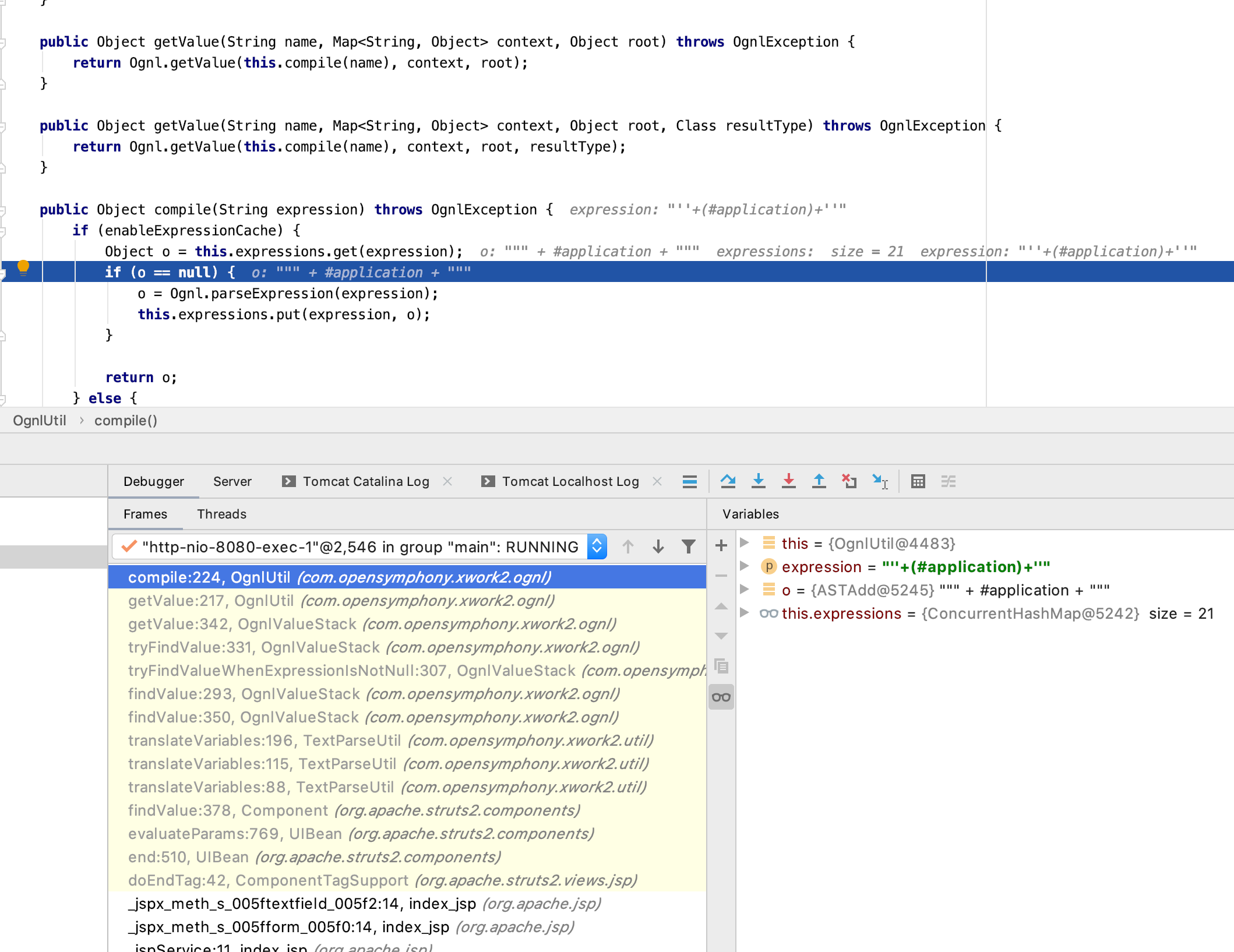The height and width of the screenshot is (952, 1234).
Task: Select frame doEndTag:42, ComponentTagSupport
Action: (x=407, y=880)
